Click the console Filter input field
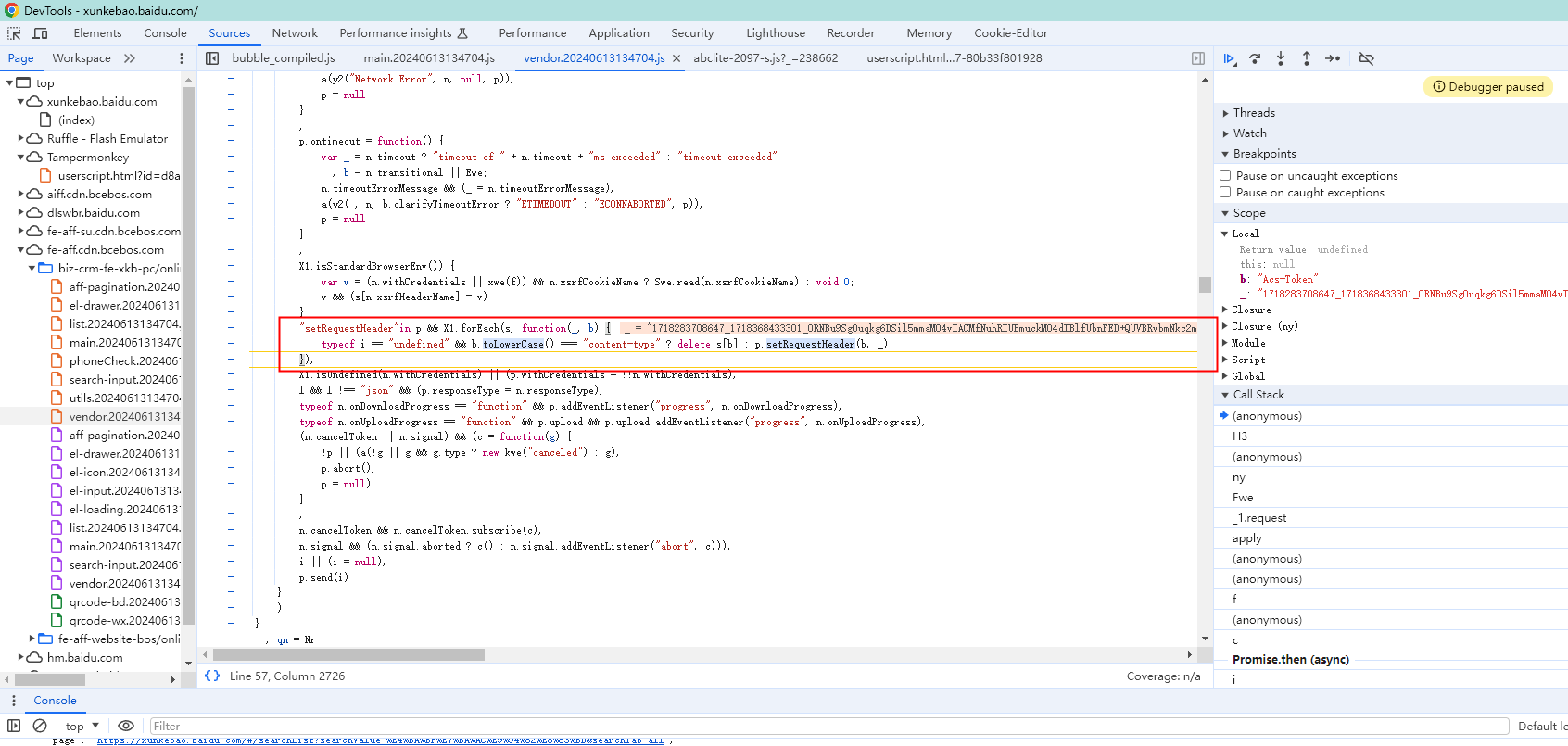The height and width of the screenshot is (746, 1568). point(828,727)
